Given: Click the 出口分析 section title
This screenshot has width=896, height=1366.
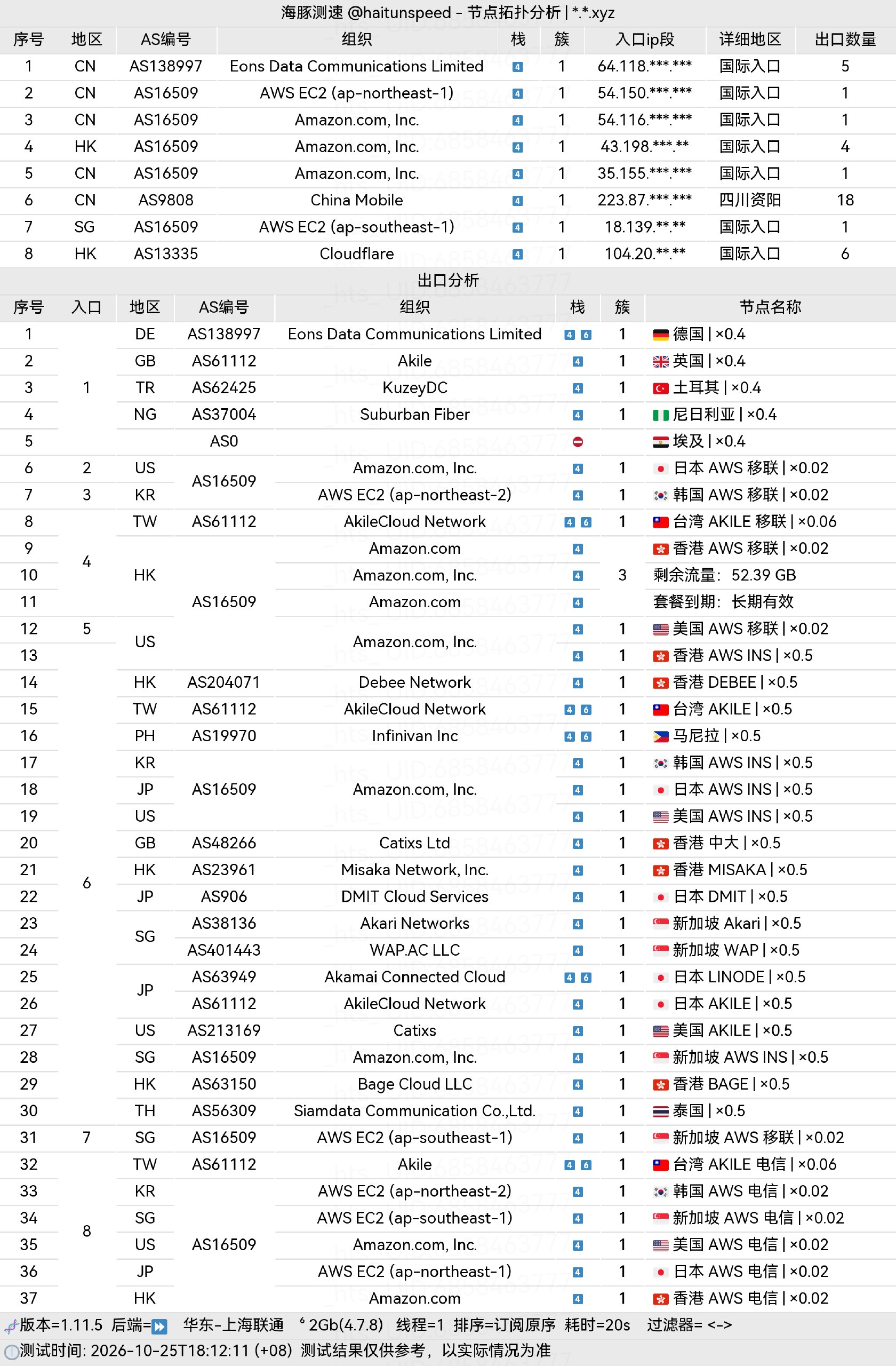Looking at the screenshot, I should click(448, 280).
